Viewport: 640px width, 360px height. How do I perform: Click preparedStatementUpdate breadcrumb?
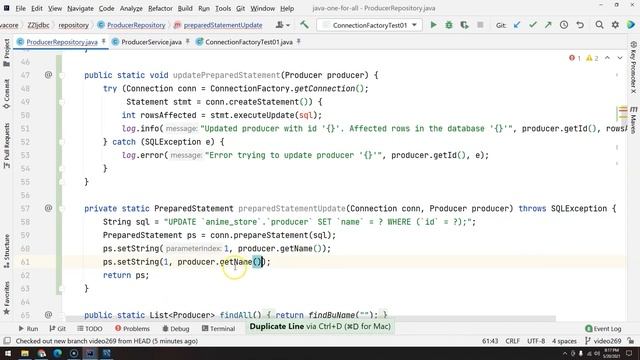click(218, 25)
